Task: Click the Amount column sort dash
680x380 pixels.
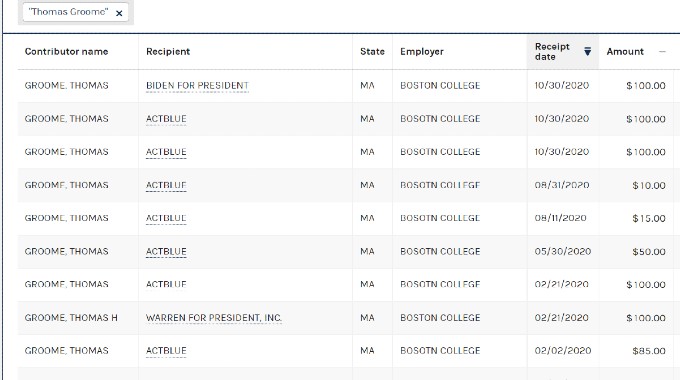Action: click(x=662, y=52)
